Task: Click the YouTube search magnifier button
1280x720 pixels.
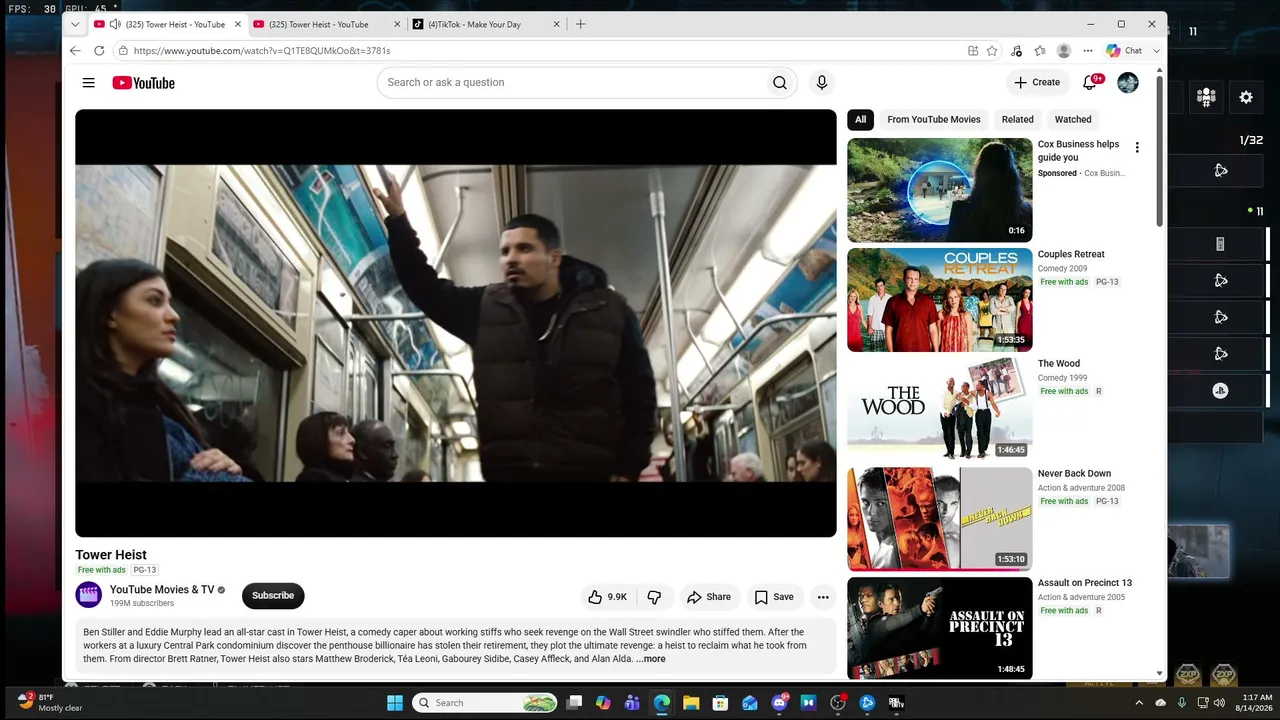Action: tap(780, 83)
